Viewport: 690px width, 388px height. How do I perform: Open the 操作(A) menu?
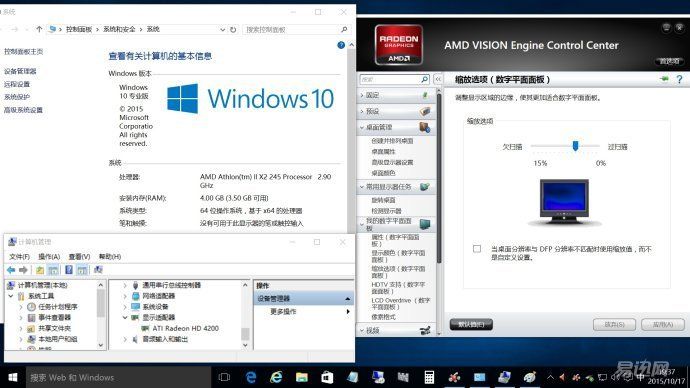(49, 256)
